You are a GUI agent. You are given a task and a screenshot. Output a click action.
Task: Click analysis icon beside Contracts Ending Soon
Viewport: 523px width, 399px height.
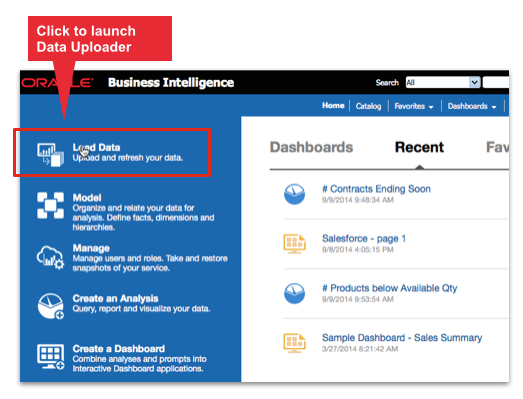tap(294, 194)
